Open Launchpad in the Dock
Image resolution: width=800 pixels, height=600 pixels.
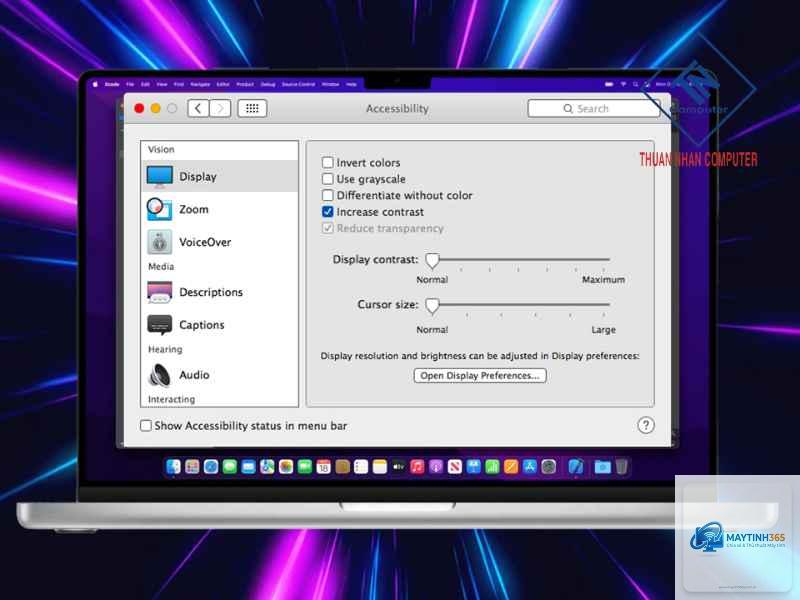[192, 466]
